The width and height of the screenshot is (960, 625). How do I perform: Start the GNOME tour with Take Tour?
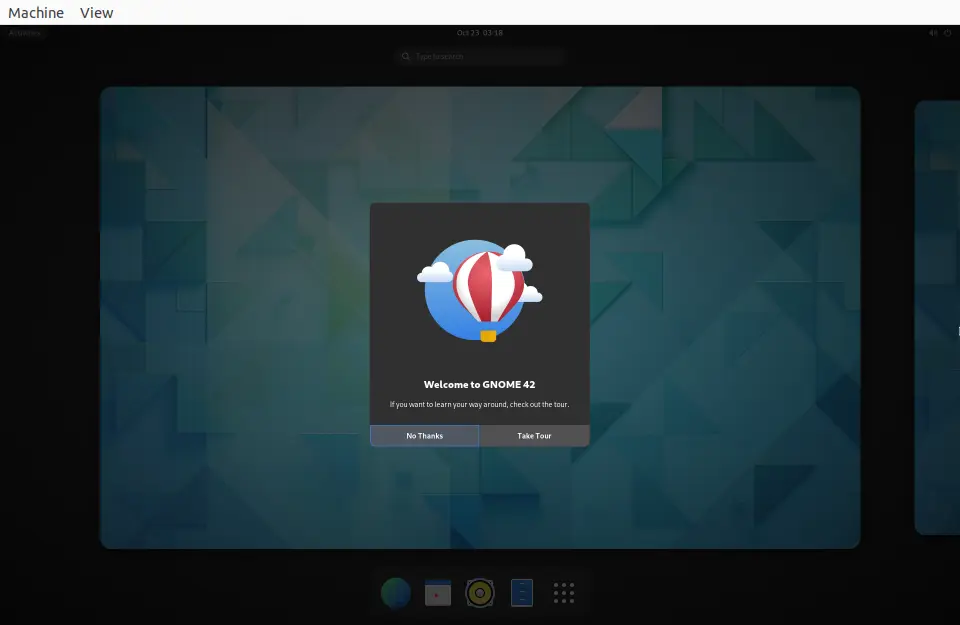[x=534, y=436]
